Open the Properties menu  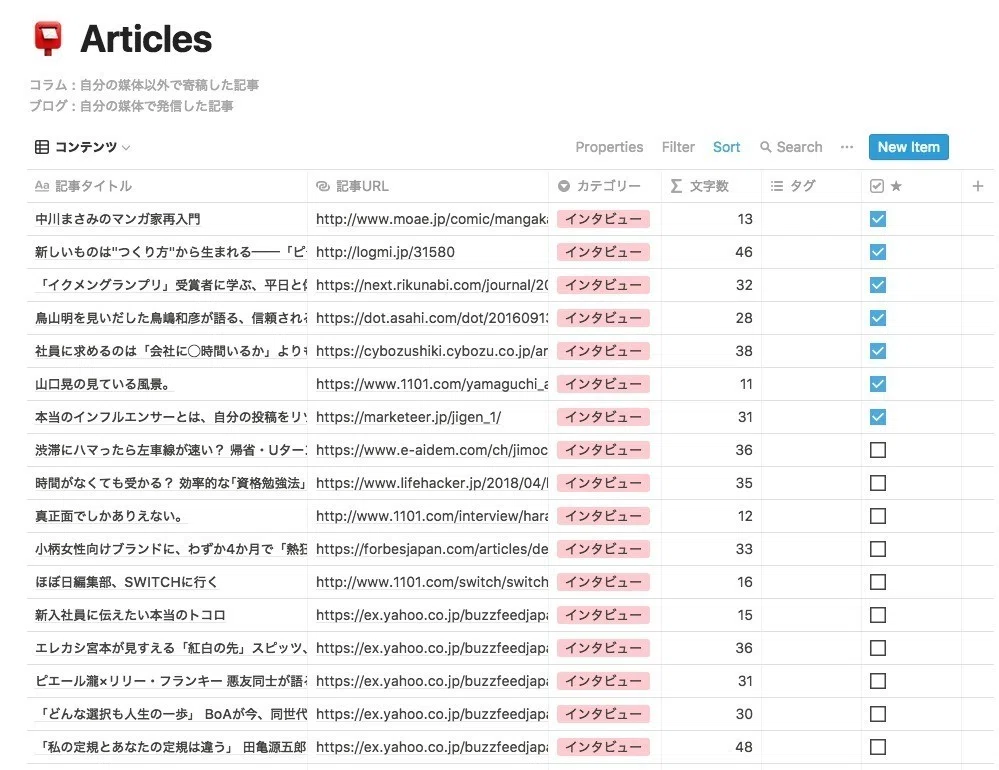click(609, 147)
